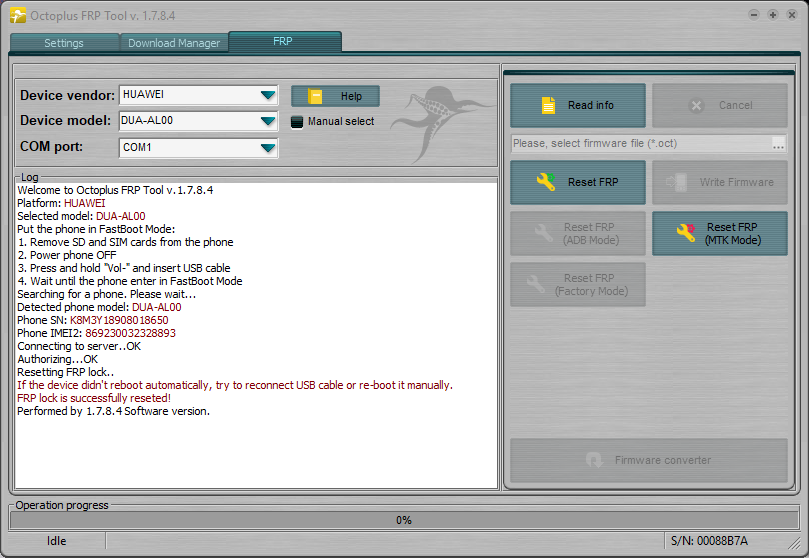Click the Firmware converter arrow icon
The width and height of the screenshot is (809, 558).
(x=594, y=460)
